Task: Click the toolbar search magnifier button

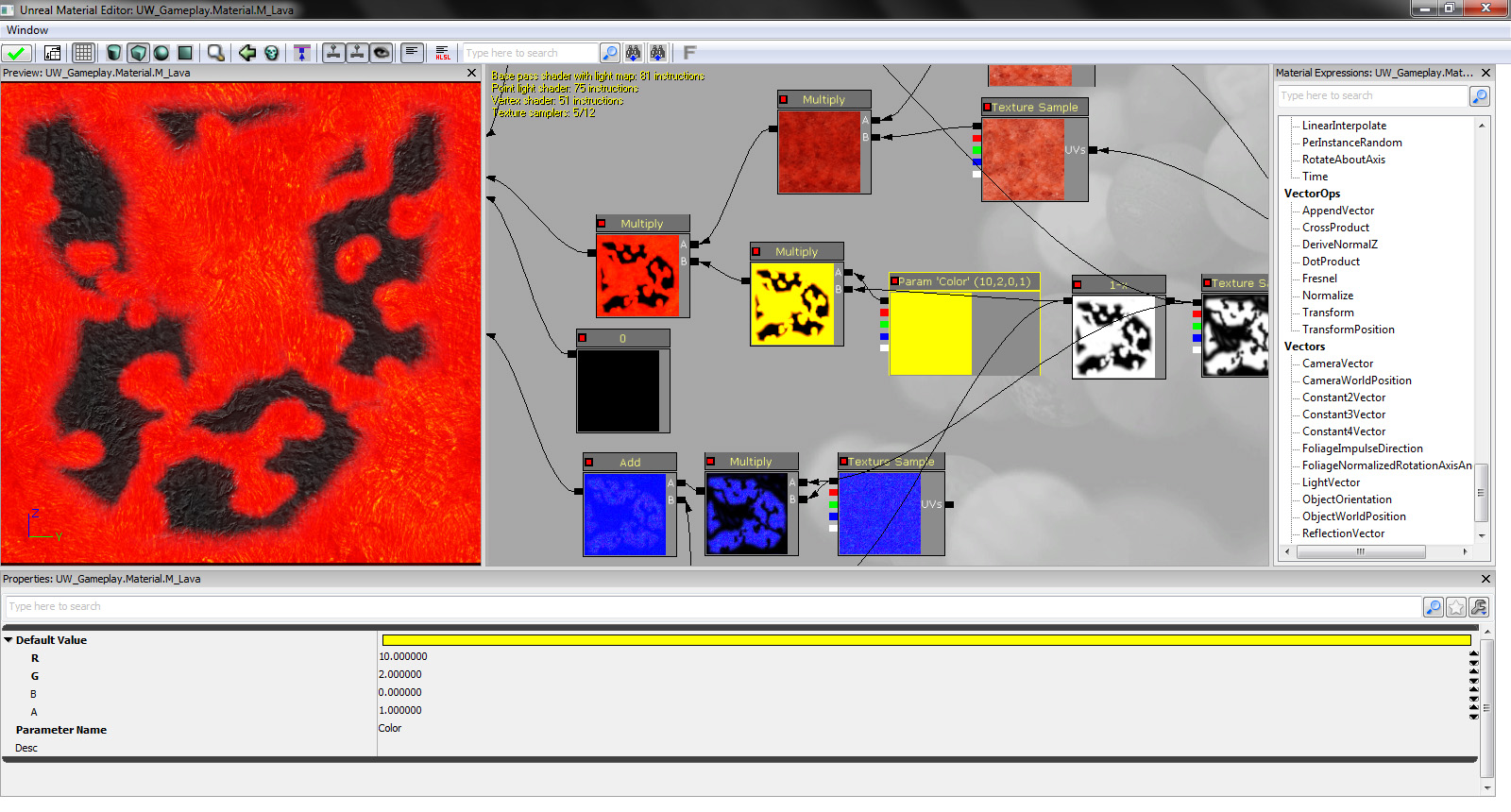Action: pos(610,53)
